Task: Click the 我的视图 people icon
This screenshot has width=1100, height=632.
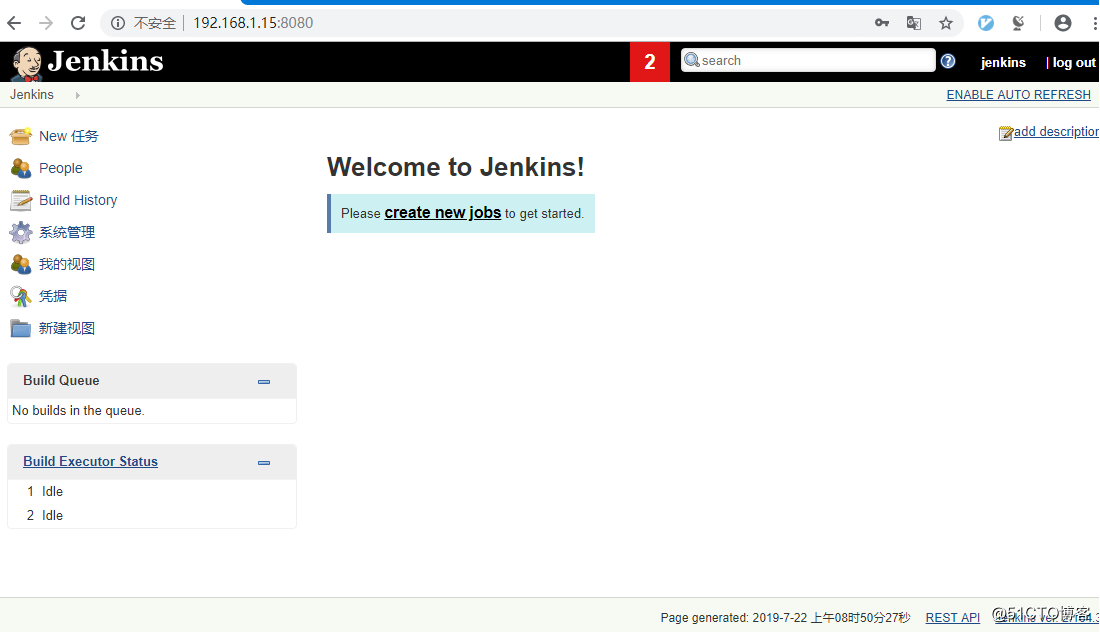Action: pyautogui.click(x=20, y=264)
